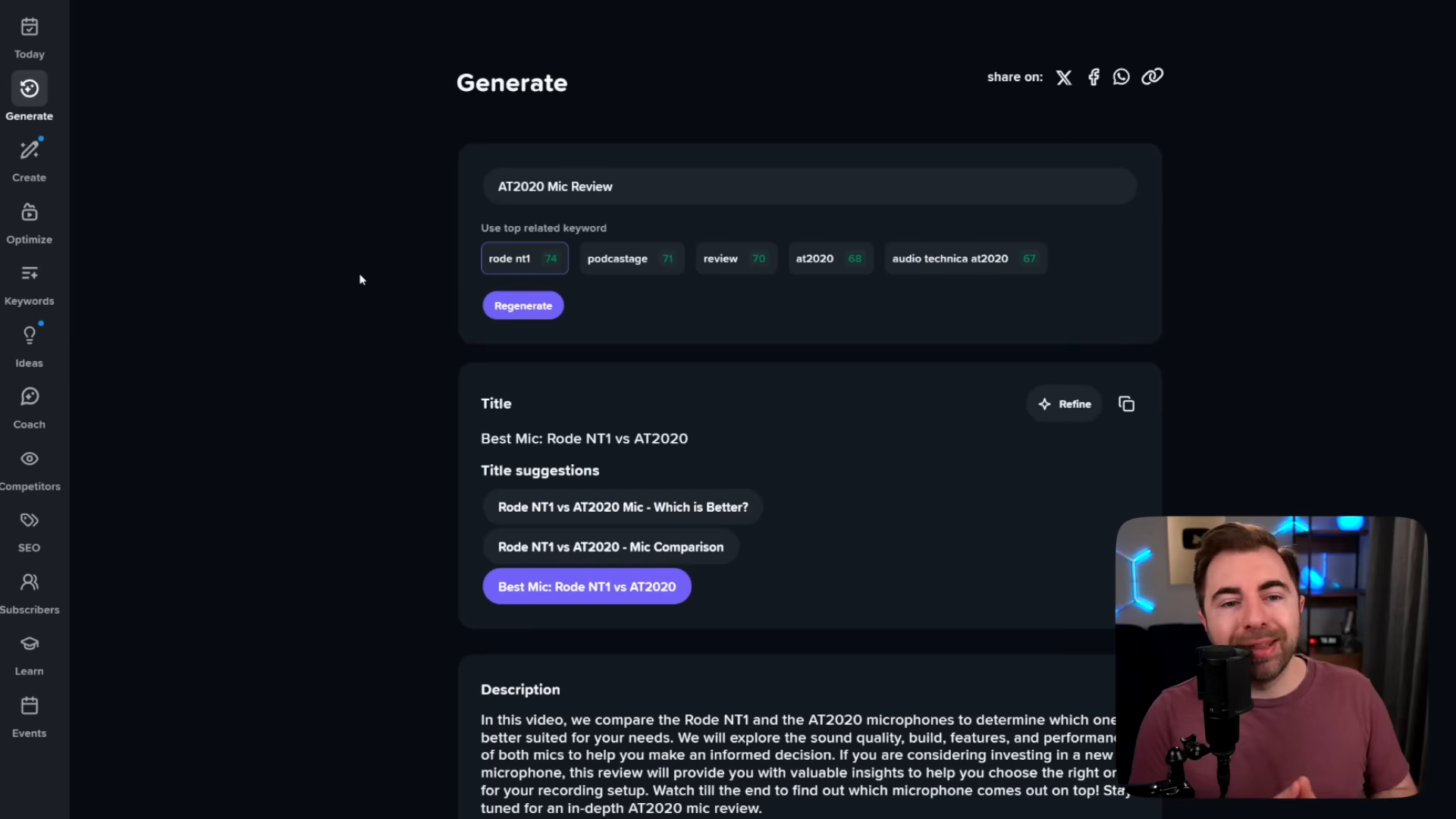This screenshot has height=819, width=1456.
Task: Share content via X platform icon
Action: pos(1064,77)
